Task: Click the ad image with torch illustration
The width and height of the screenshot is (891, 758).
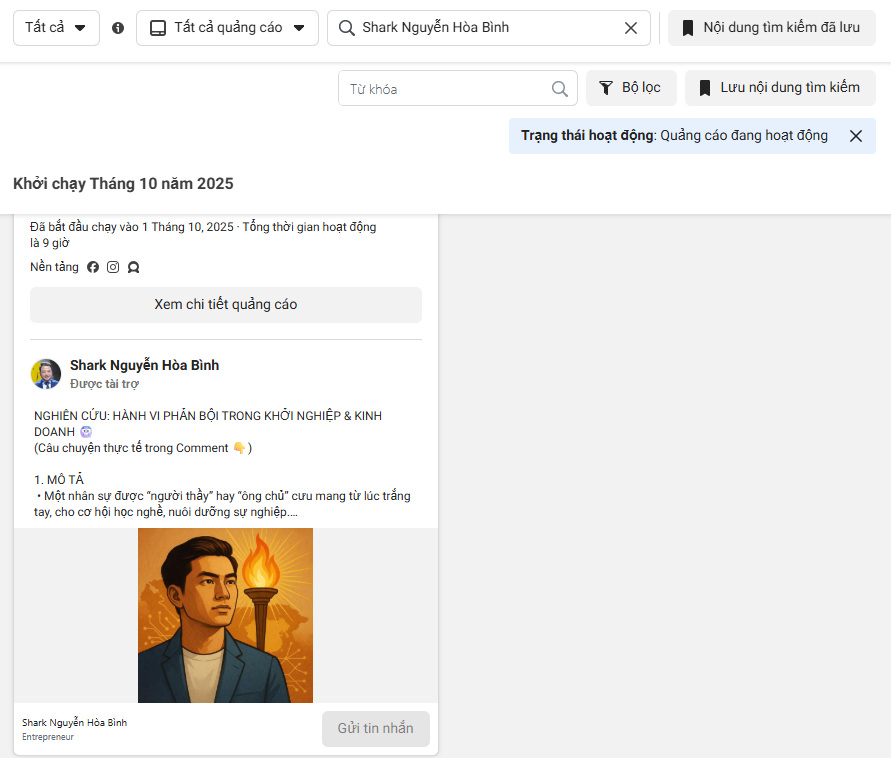Action: [x=225, y=615]
